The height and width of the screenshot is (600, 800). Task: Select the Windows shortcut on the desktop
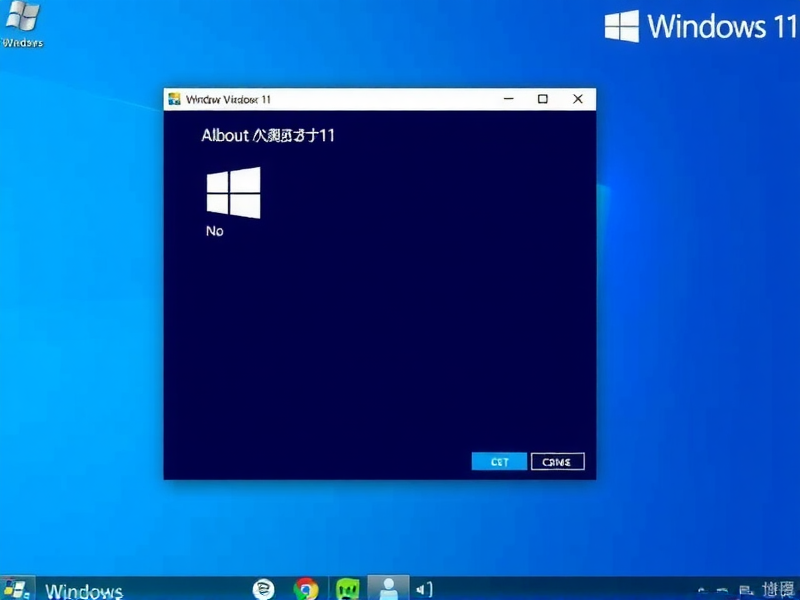[x=24, y=22]
